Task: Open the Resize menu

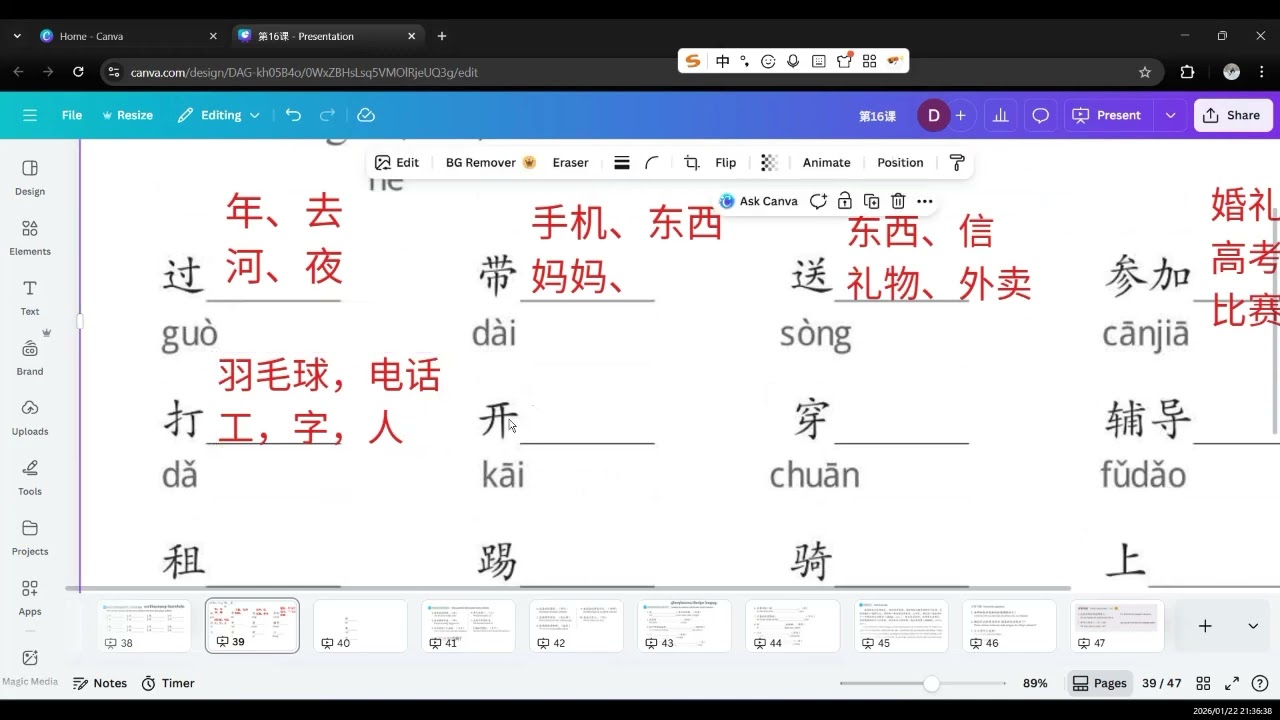Action: [x=128, y=115]
